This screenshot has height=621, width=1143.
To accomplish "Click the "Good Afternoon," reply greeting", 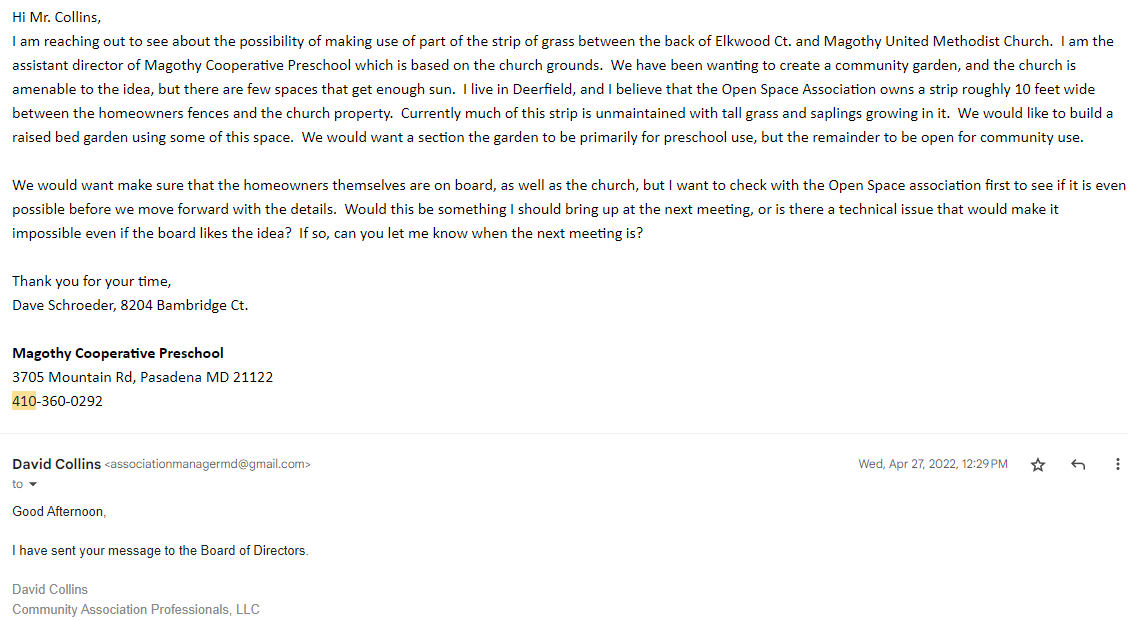I will 58,512.
